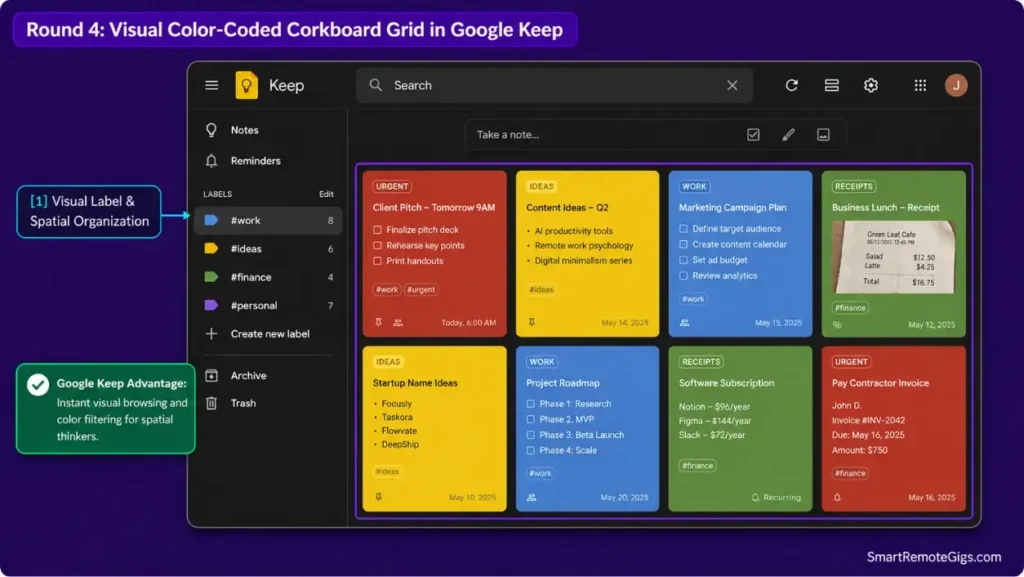Switch to list view layout icon
Screen dimensions: 1024x577
point(831,86)
